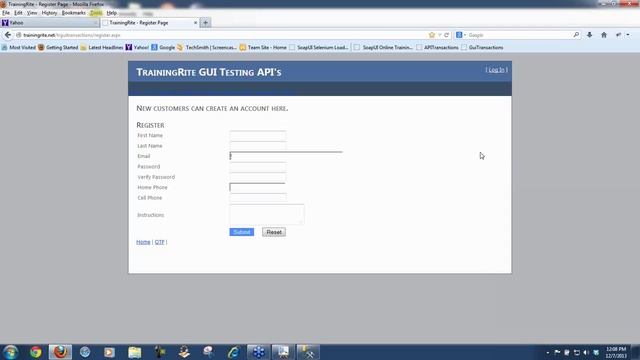The image size is (640, 360).
Task: Open the Help menu
Action: pyautogui.click(x=111, y=13)
